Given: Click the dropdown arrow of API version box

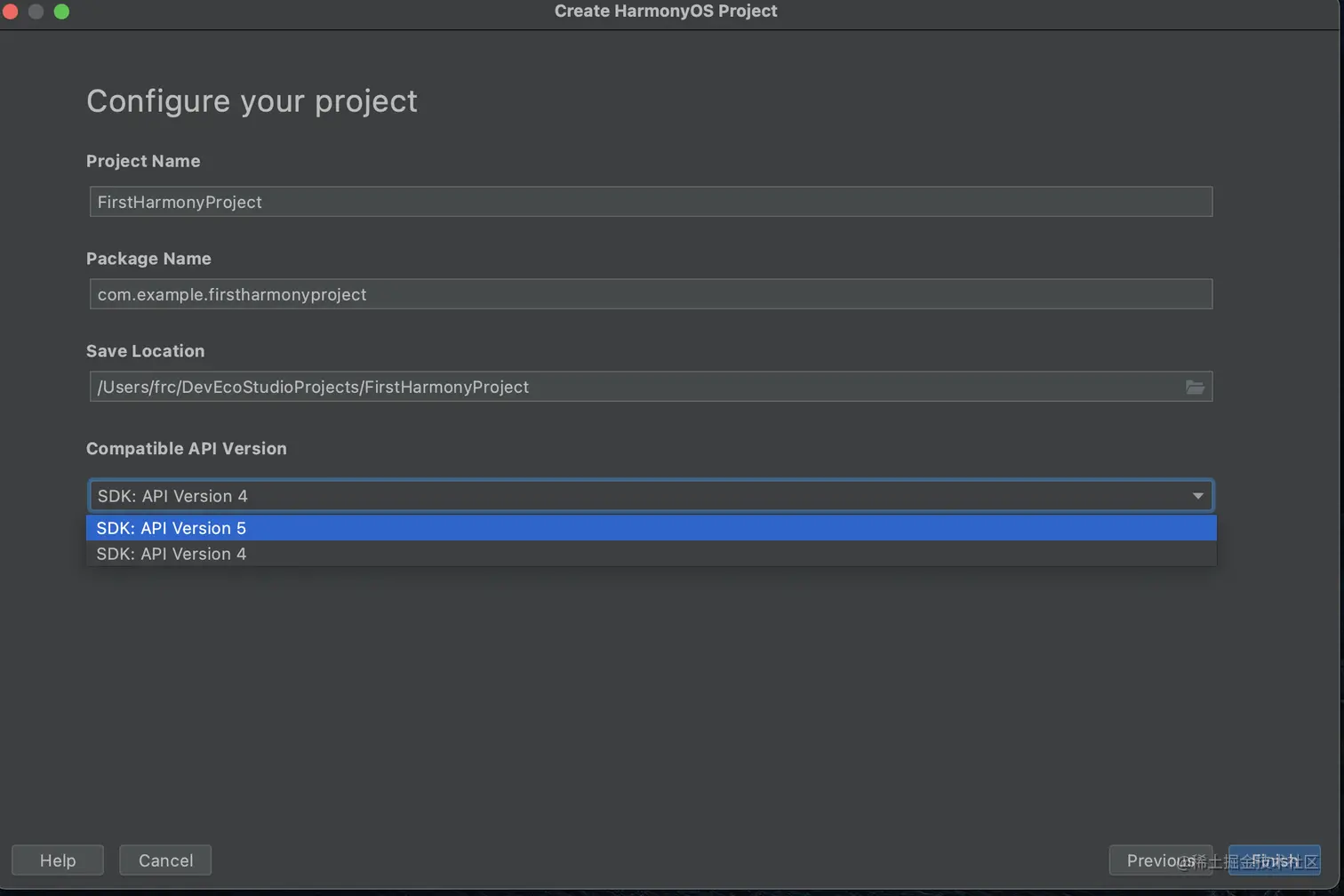Looking at the screenshot, I should 1197,496.
